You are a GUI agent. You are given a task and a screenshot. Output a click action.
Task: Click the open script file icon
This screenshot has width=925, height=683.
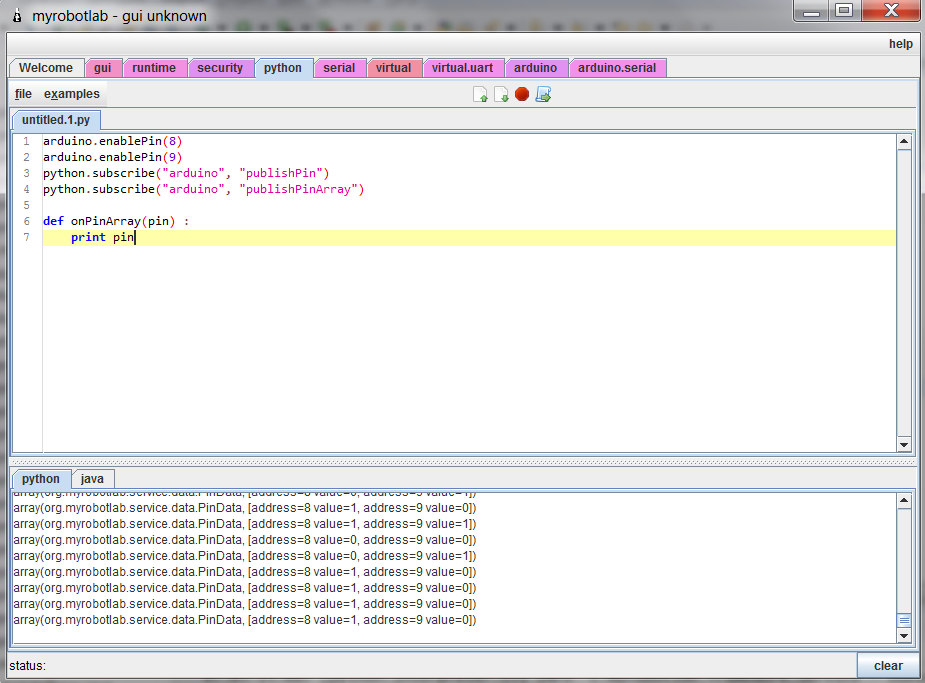tap(480, 94)
